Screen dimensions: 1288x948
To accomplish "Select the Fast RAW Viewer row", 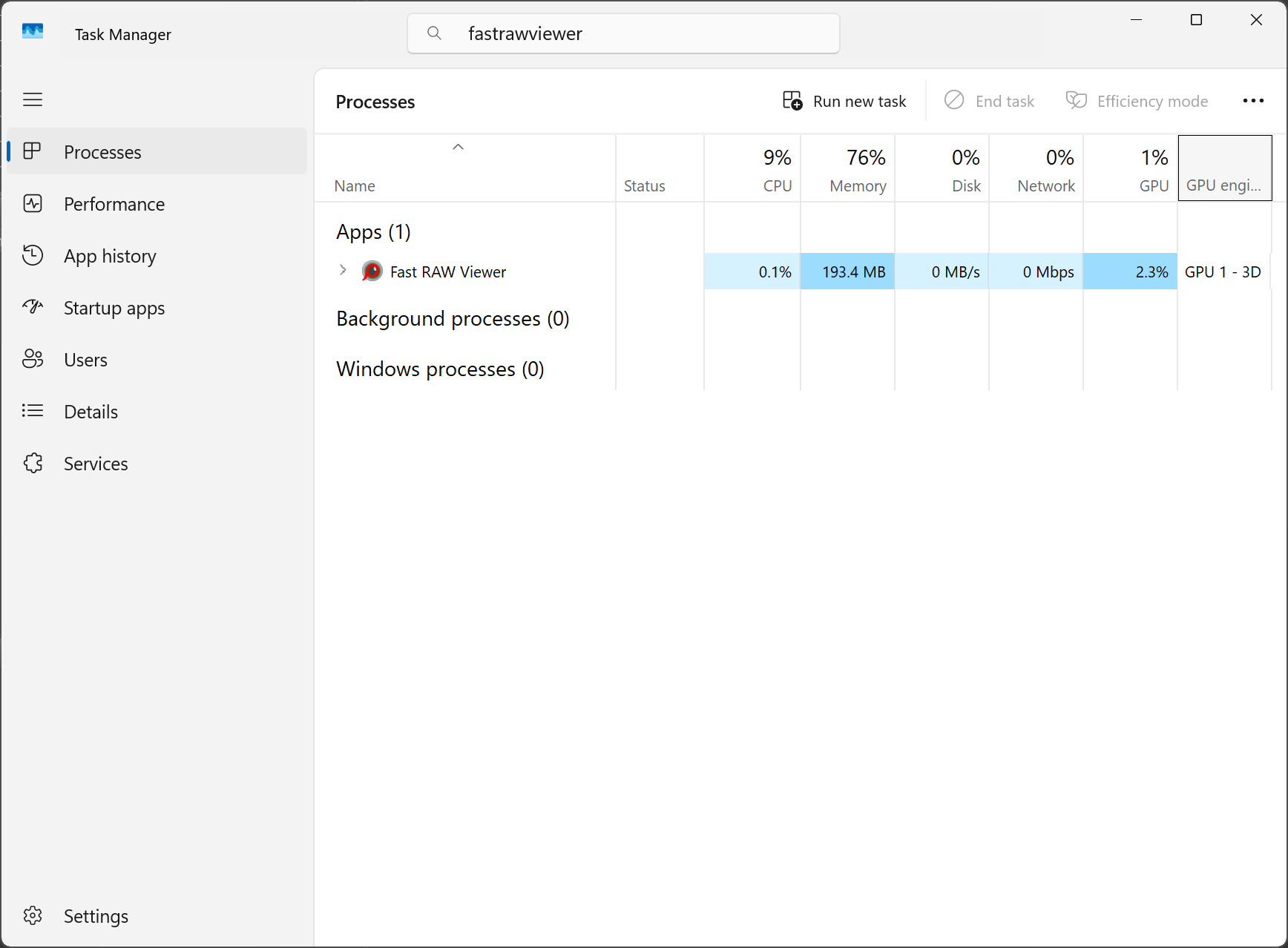I will pyautogui.click(x=794, y=271).
